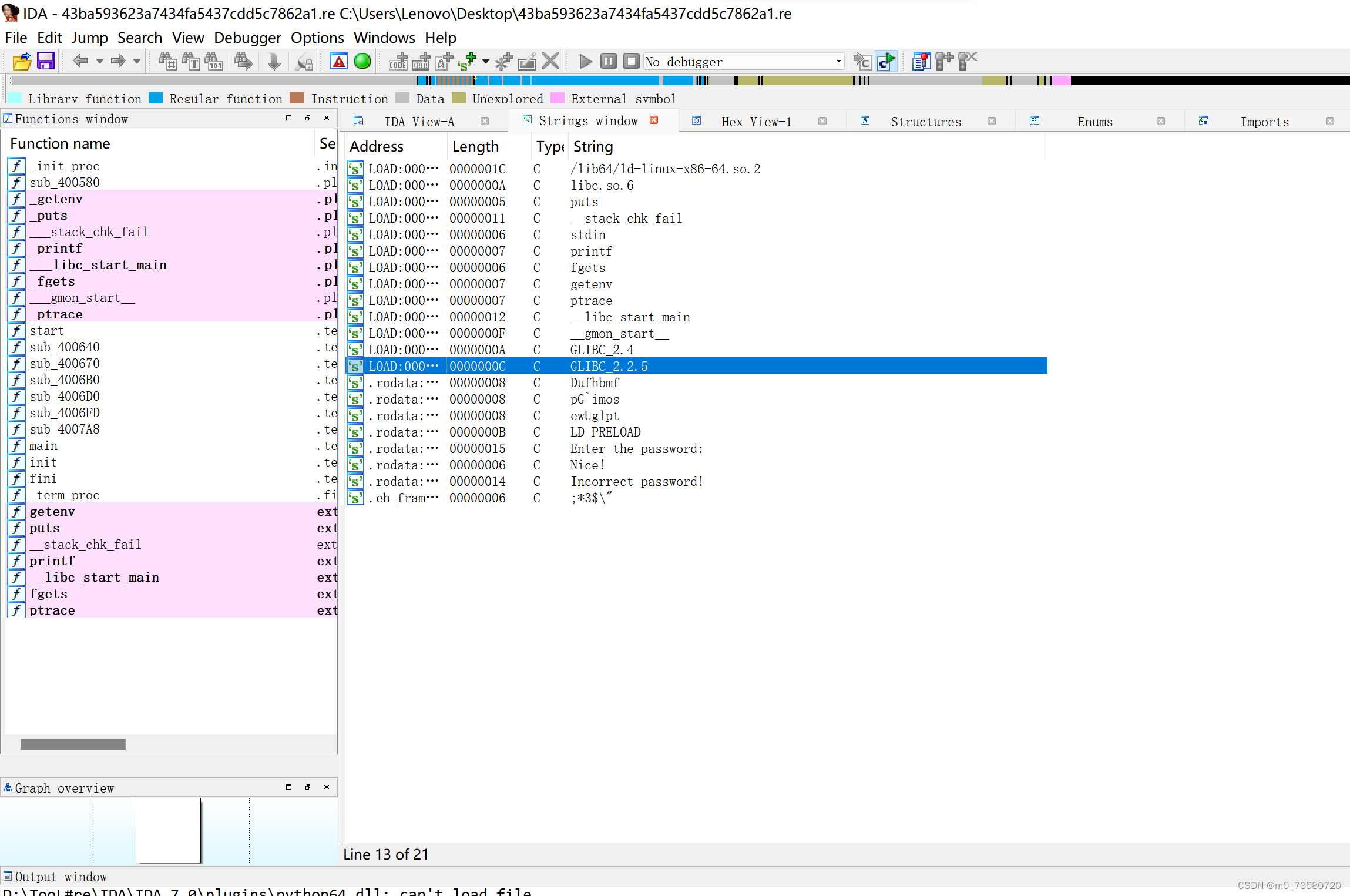1350x896 pixels.
Task: Stop the analysis with the red warning icon
Action: click(339, 61)
